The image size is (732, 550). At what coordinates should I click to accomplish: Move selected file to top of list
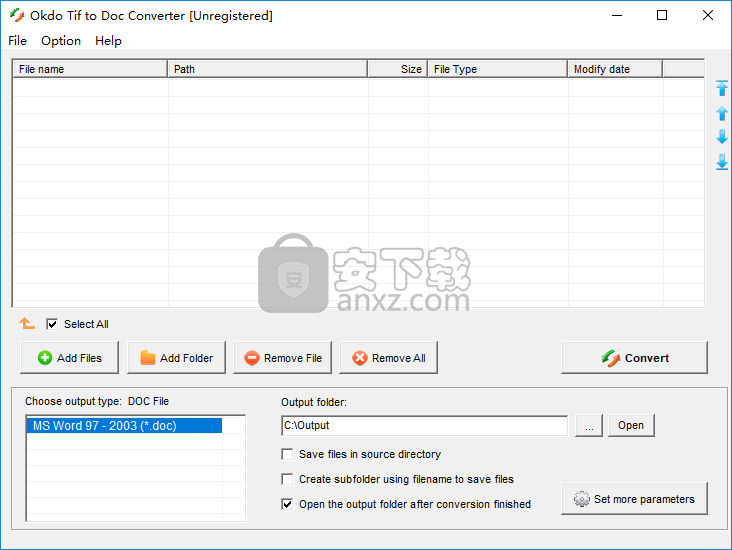722,88
